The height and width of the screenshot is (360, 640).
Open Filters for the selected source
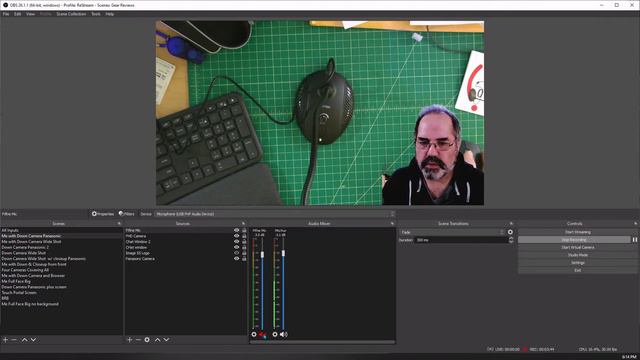click(x=127, y=214)
